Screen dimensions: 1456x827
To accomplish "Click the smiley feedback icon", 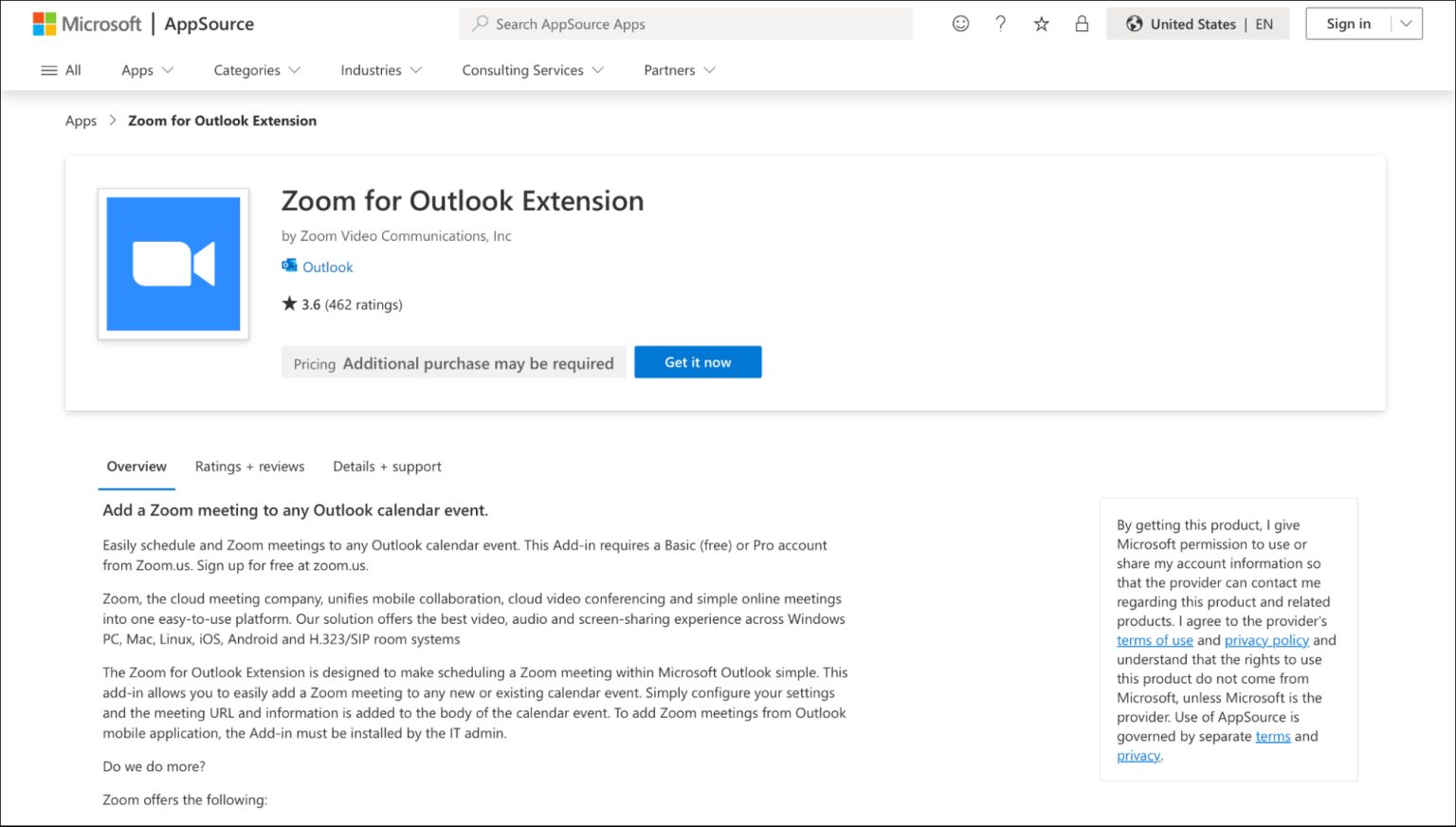I will click(960, 23).
